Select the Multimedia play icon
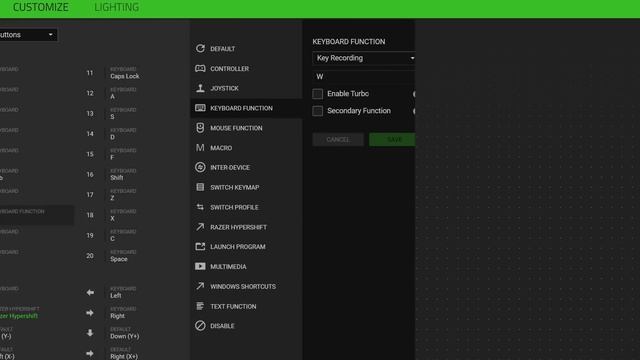The image size is (640, 360). click(200, 267)
